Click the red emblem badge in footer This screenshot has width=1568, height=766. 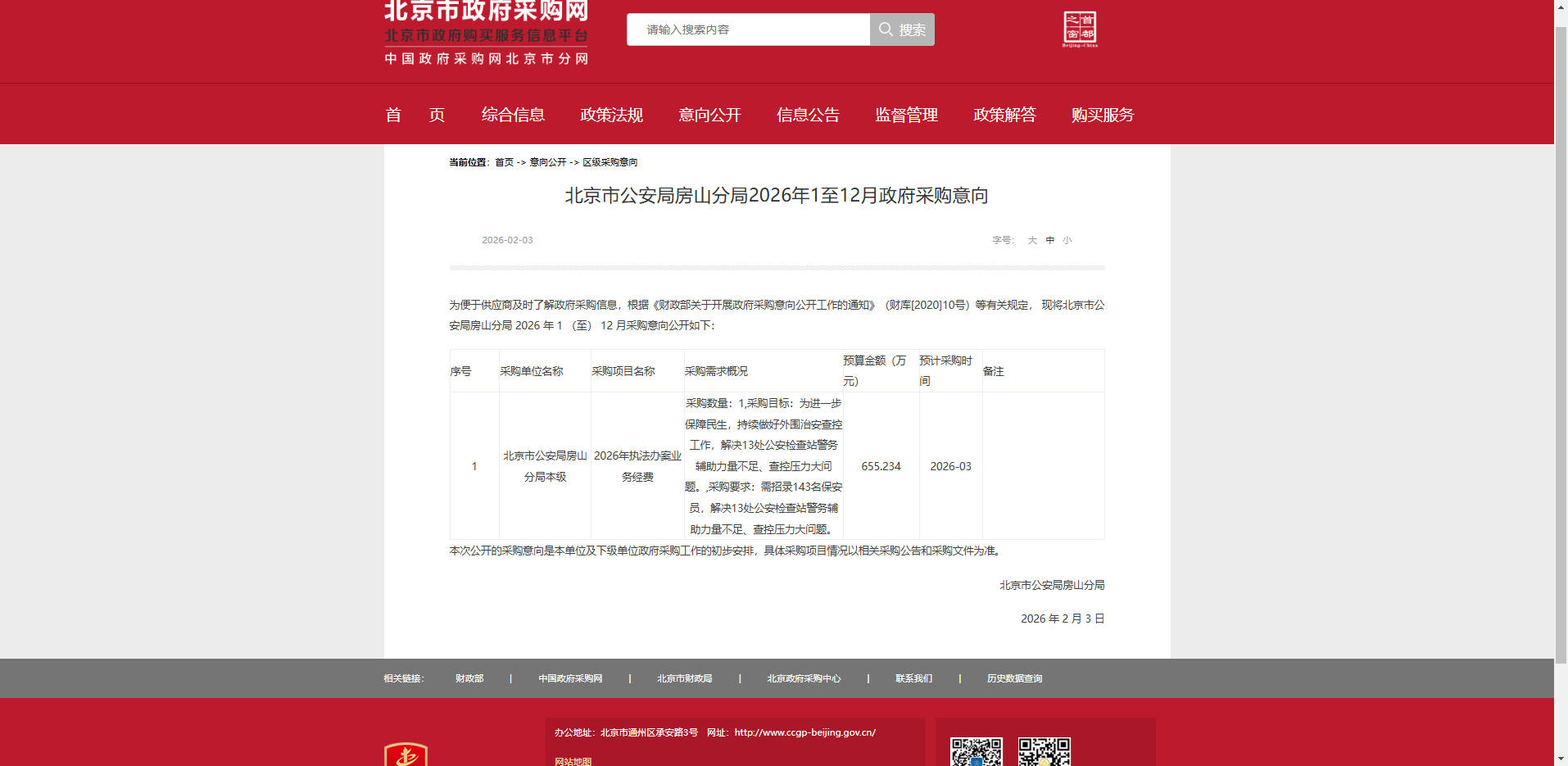(x=406, y=755)
